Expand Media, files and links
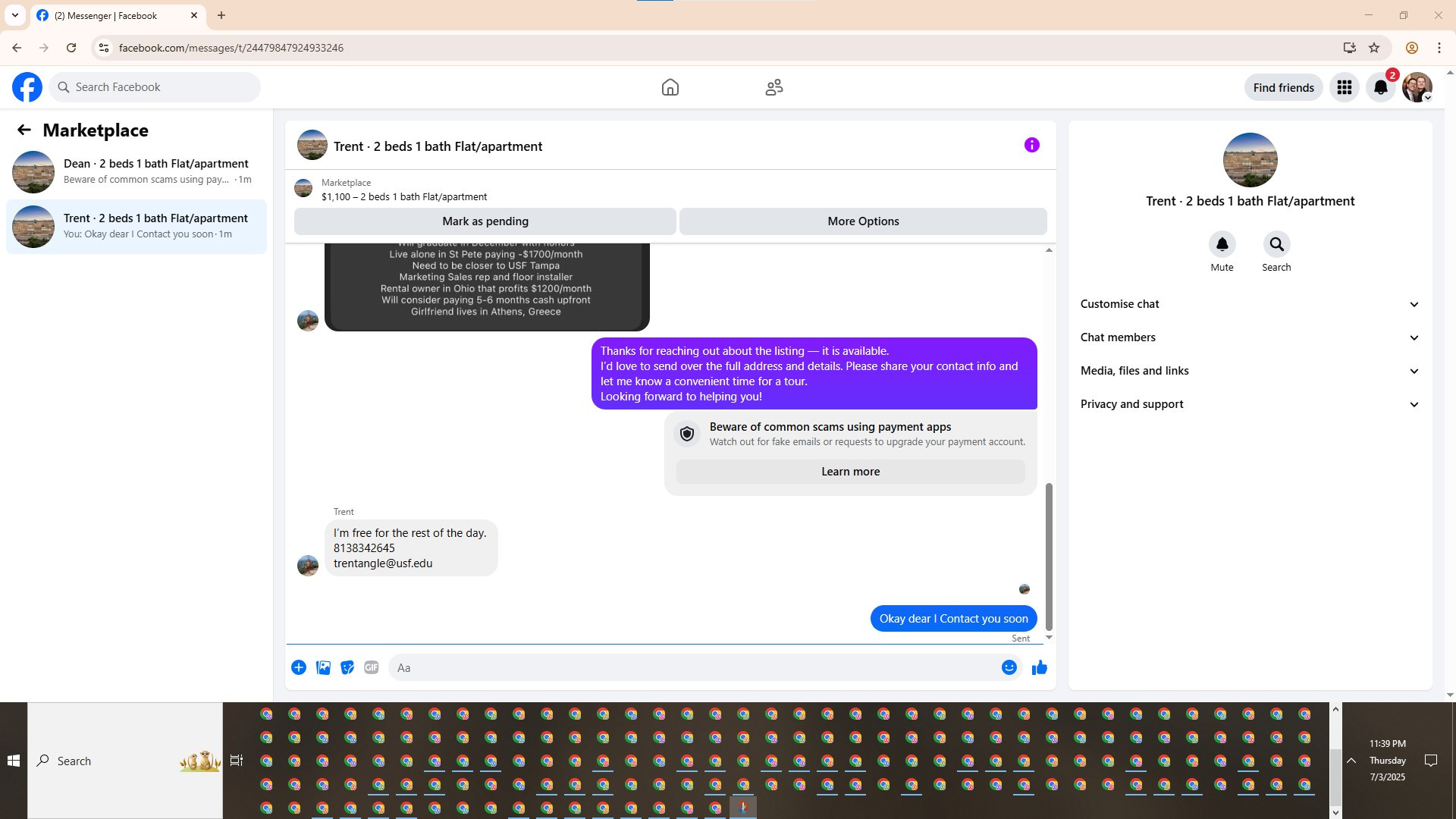The width and height of the screenshot is (1456, 819). click(x=1250, y=371)
